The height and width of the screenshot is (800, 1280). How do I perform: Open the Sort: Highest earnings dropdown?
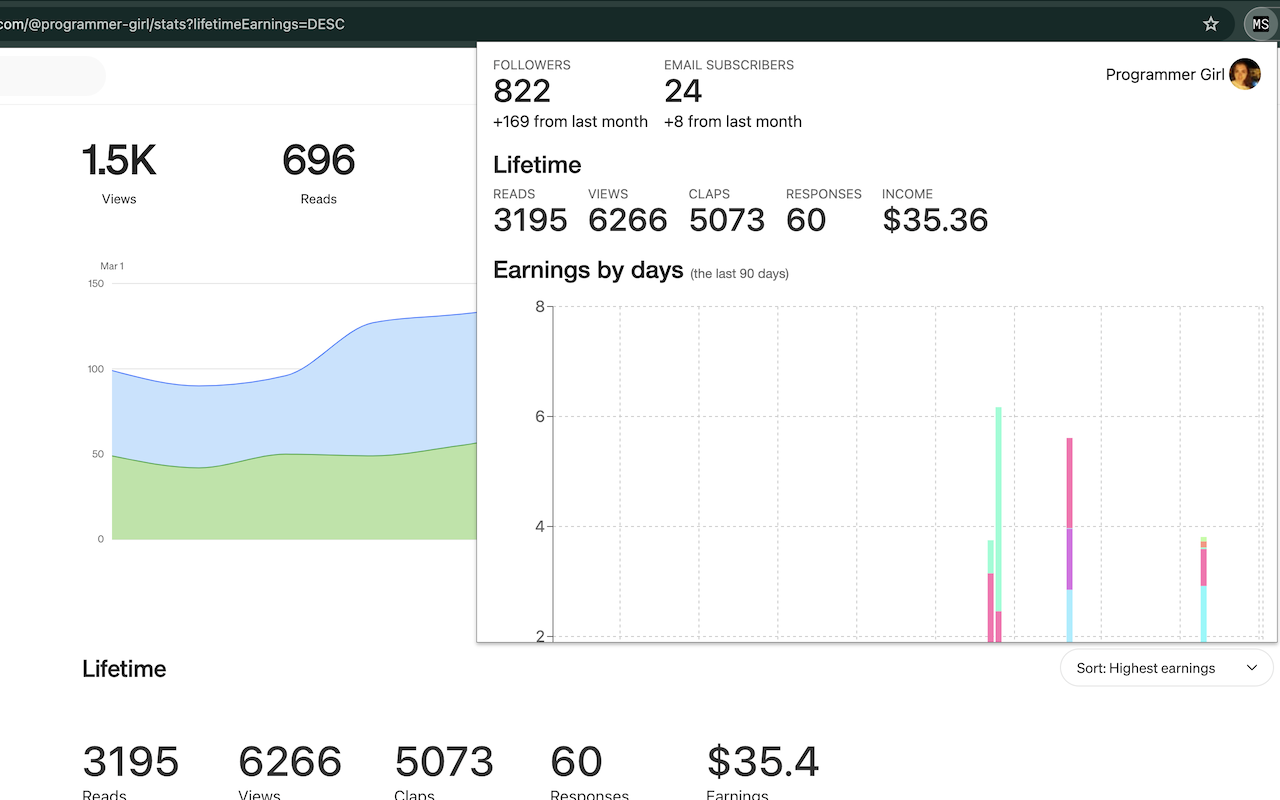(1166, 667)
